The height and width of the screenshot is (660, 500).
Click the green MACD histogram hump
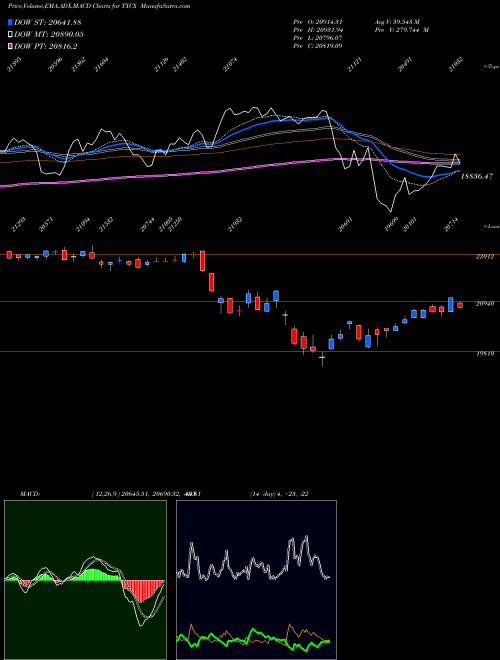click(93, 575)
